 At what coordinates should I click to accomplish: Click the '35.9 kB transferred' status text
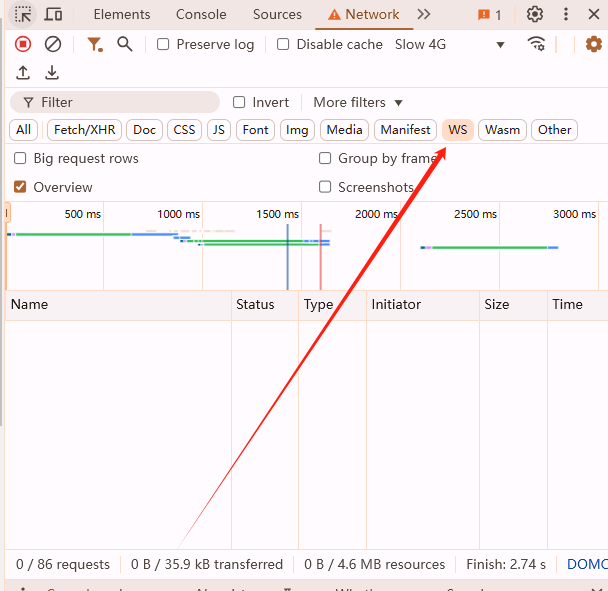pyautogui.click(x=207, y=565)
